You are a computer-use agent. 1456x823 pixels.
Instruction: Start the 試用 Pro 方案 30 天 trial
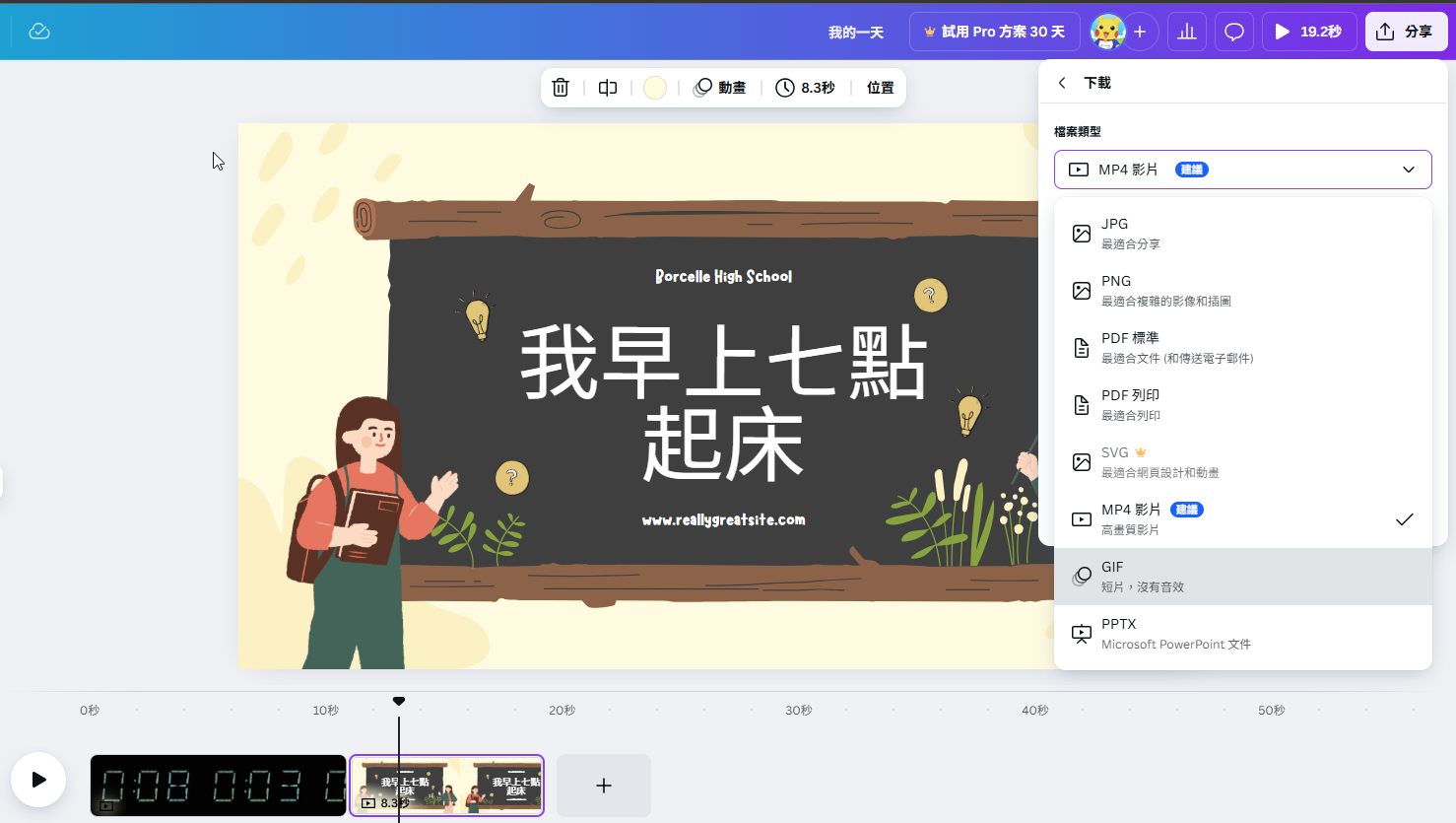pyautogui.click(x=994, y=31)
